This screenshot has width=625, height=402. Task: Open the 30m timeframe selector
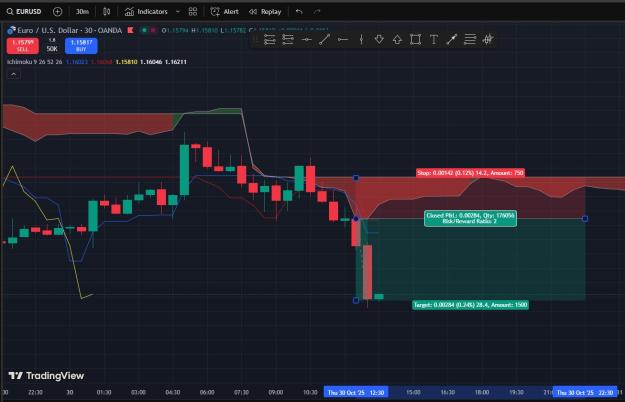pos(83,12)
